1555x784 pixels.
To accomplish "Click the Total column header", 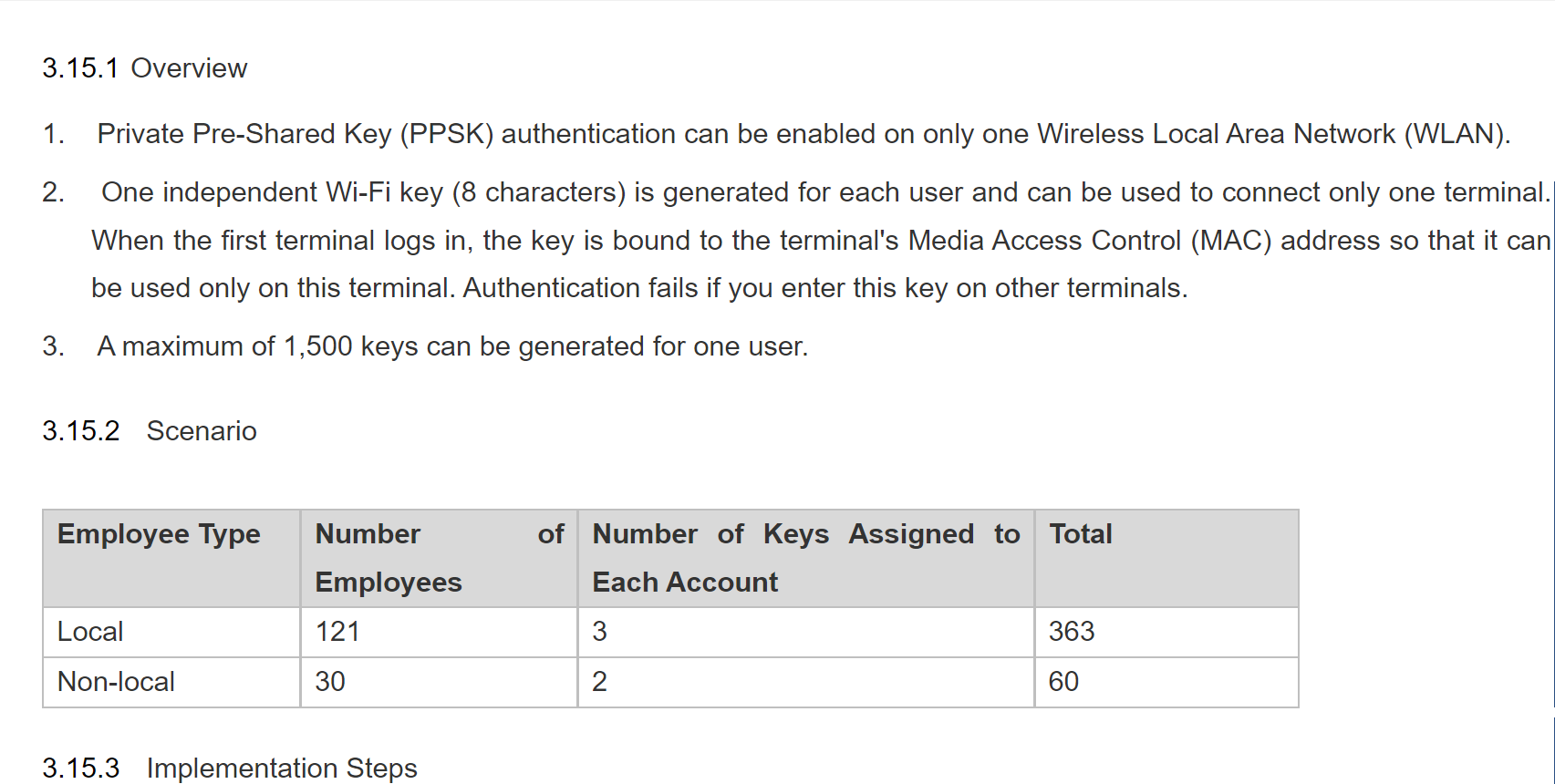I will click(x=1166, y=558).
